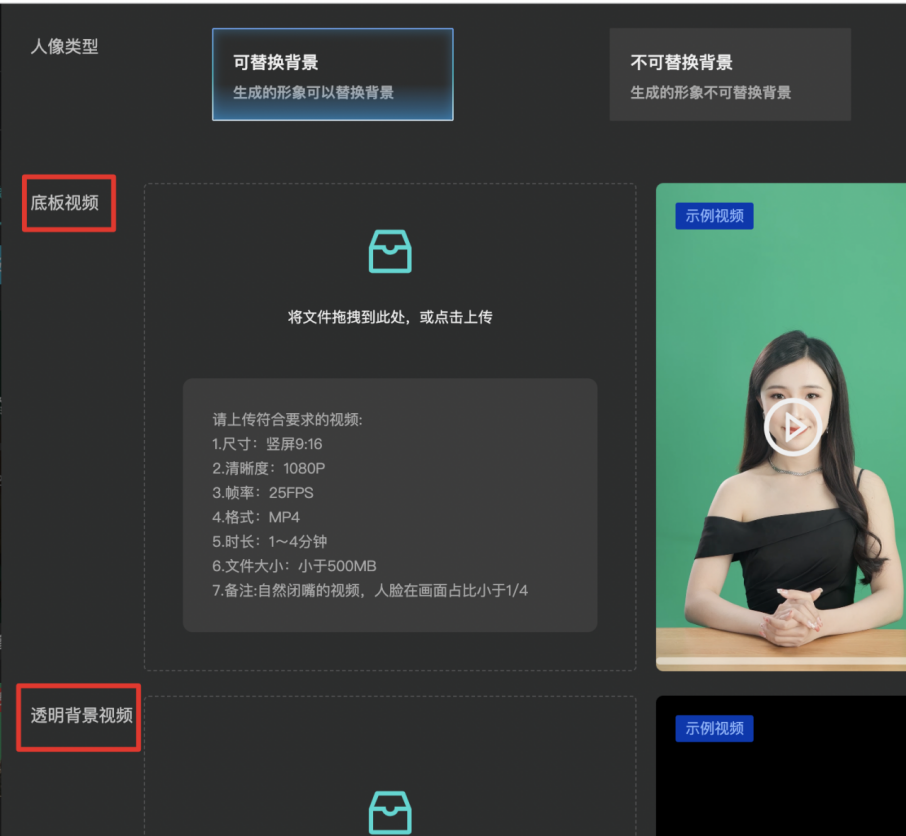This screenshot has width=906, height=836.
Task: Click 生成的形象可以替换背景 description text
Action: pyautogui.click(x=313, y=92)
